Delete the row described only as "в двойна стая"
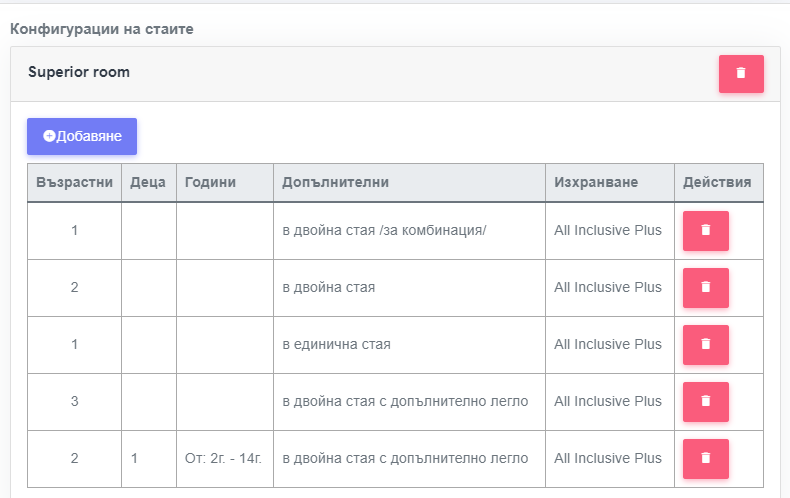This screenshot has width=790, height=498. coord(705,288)
